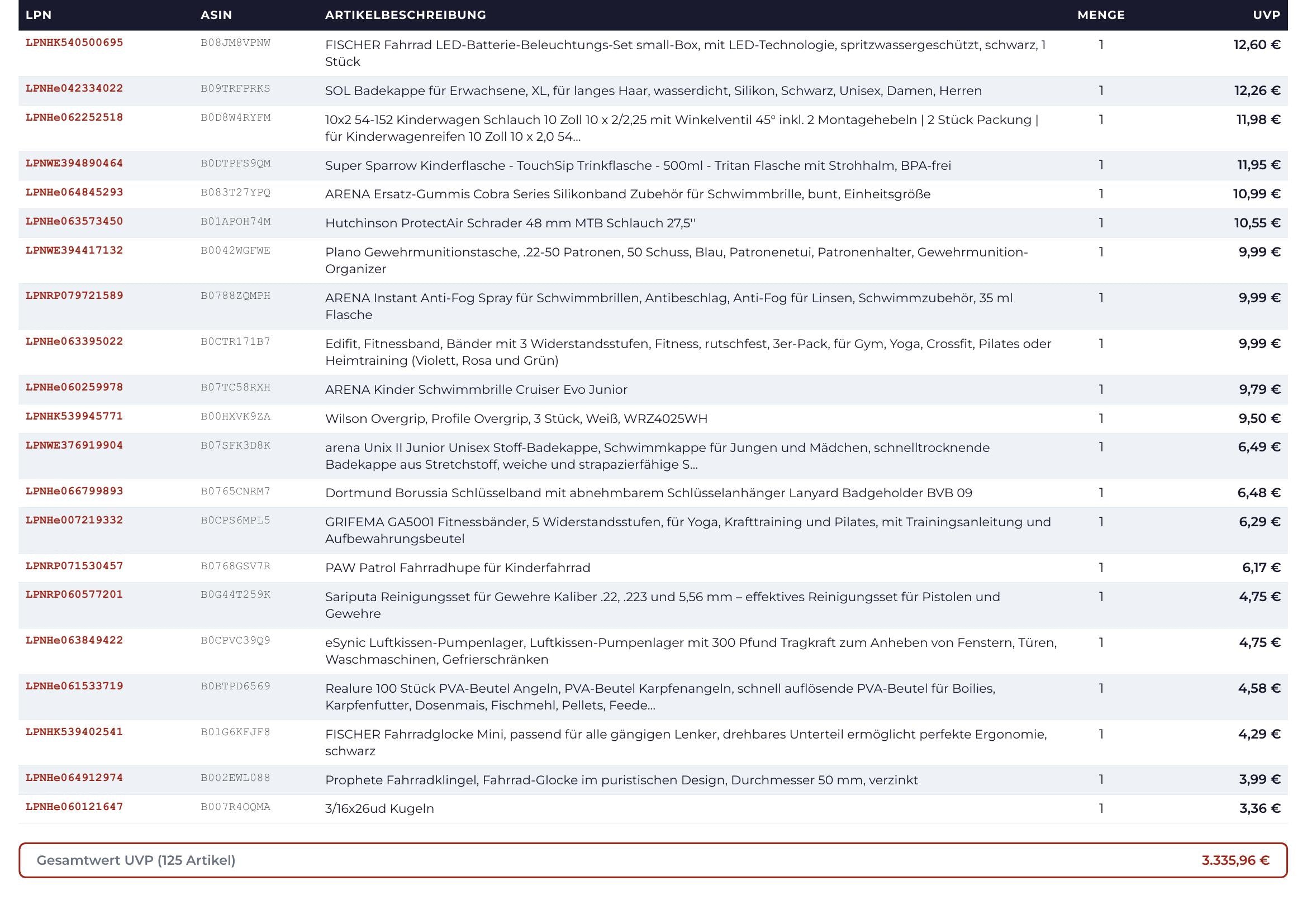The image size is (1307, 924).
Task: Click ASIN B0D8W4RYFM
Action: (236, 118)
